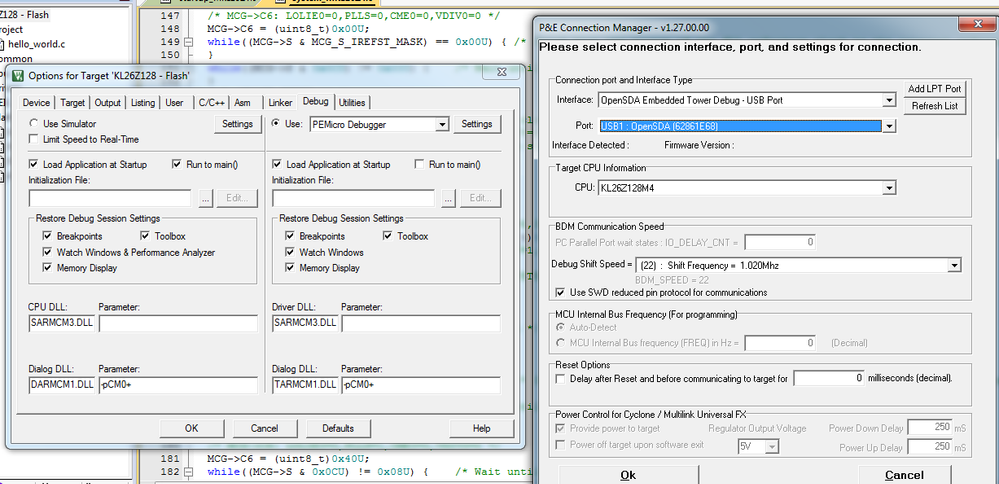Click DARMCM1.DLL Dialog DLL field
Viewport: 999px width, 484px height.
[x=62, y=385]
